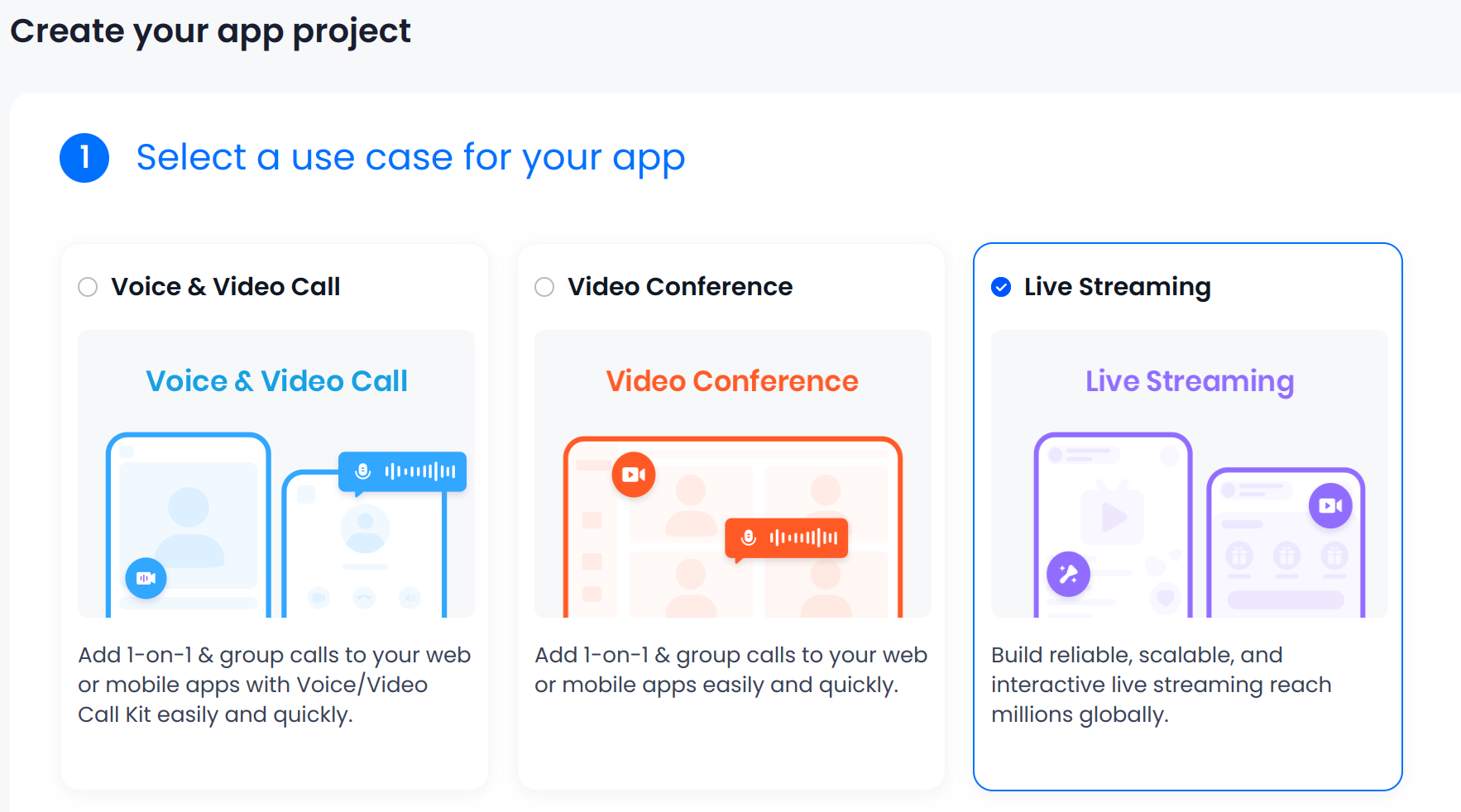Select the Voice & Video Call radio button
Image resolution: width=1461 pixels, height=812 pixels.
click(x=88, y=287)
